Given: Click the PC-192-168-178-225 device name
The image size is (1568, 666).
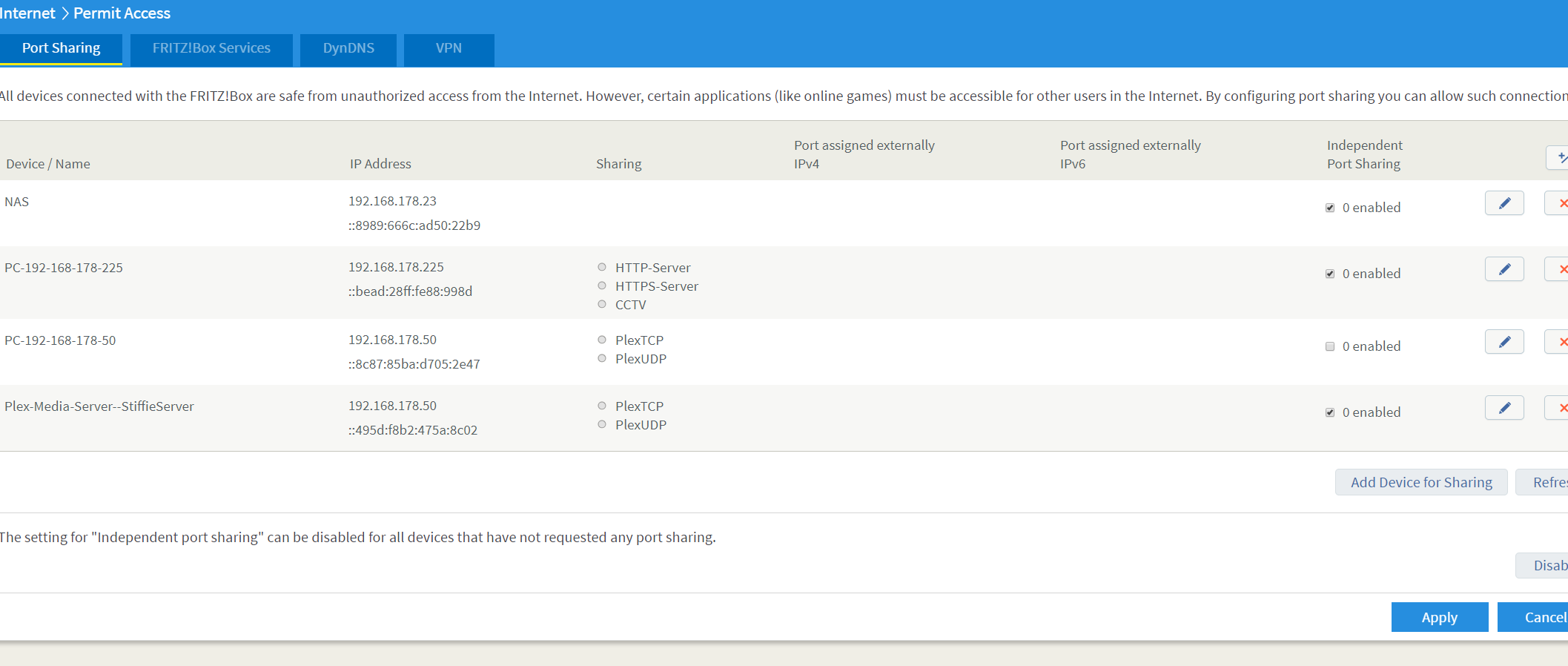Looking at the screenshot, I should (64, 268).
